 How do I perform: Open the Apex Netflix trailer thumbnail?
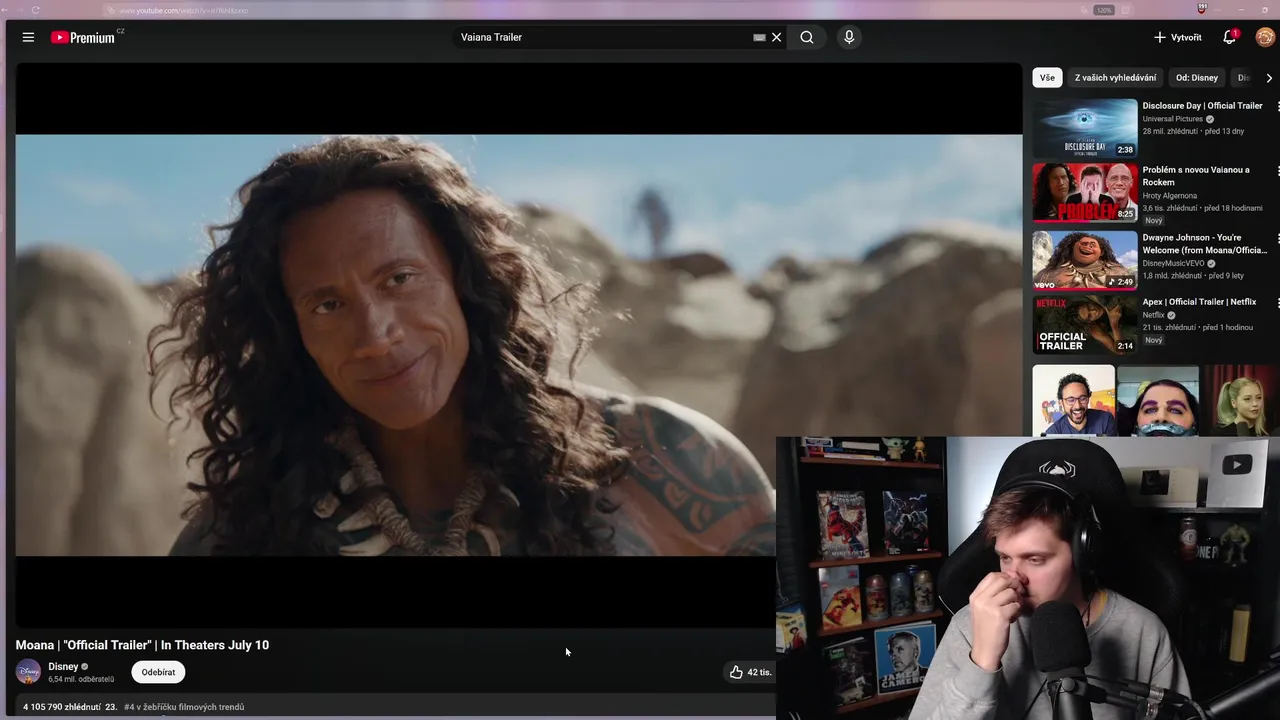coord(1085,324)
